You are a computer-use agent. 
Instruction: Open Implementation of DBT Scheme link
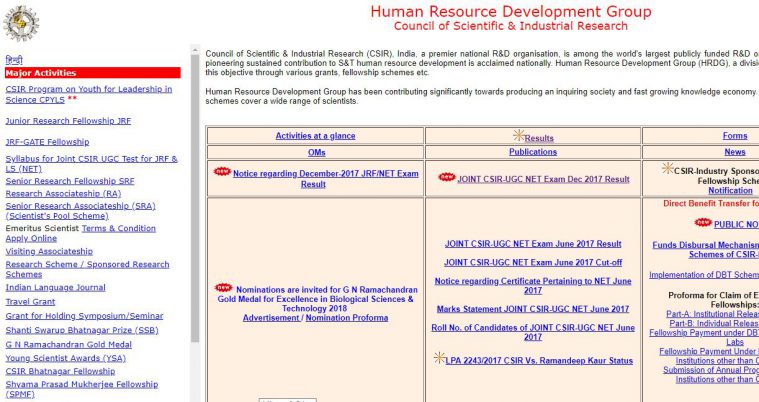coord(704,275)
